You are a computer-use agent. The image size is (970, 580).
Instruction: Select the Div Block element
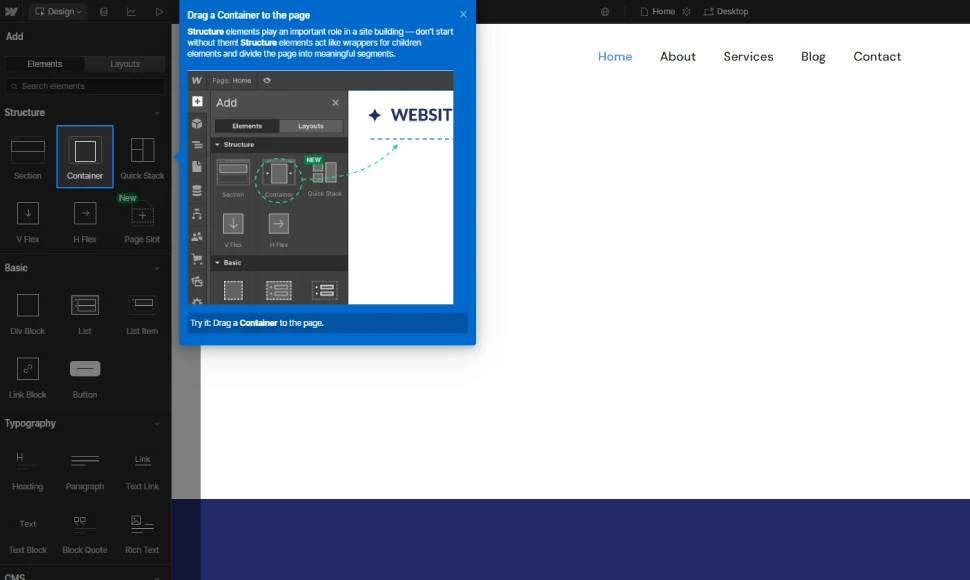point(28,313)
